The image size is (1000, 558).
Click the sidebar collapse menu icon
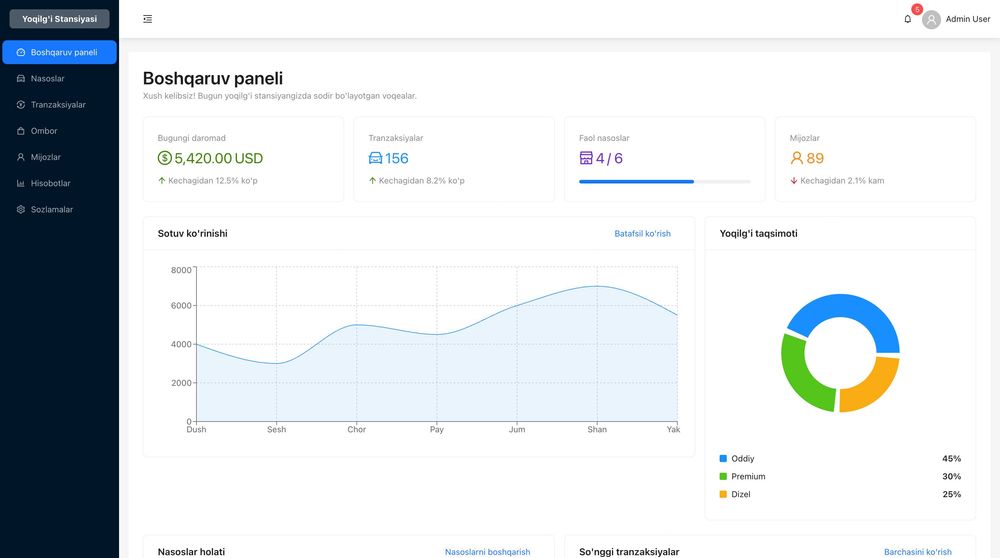[x=148, y=19]
